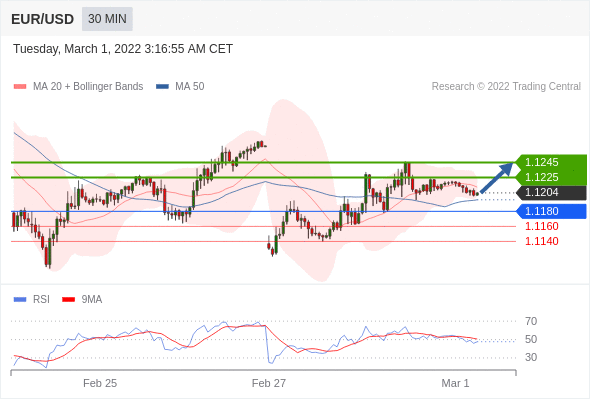Click the RSI 70 level axis label
Screen dimensions: 590x400
[x=531, y=321]
